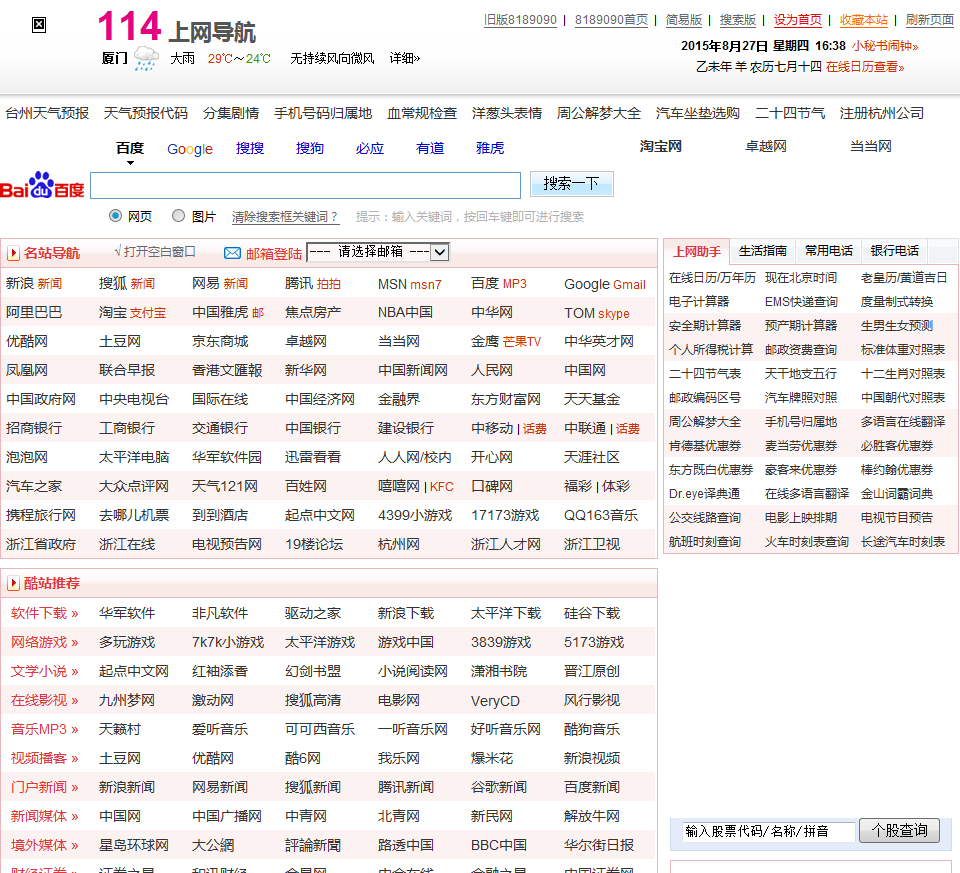Image resolution: width=960 pixels, height=873 pixels.
Task: Click the stock code input field
Action: (x=768, y=831)
